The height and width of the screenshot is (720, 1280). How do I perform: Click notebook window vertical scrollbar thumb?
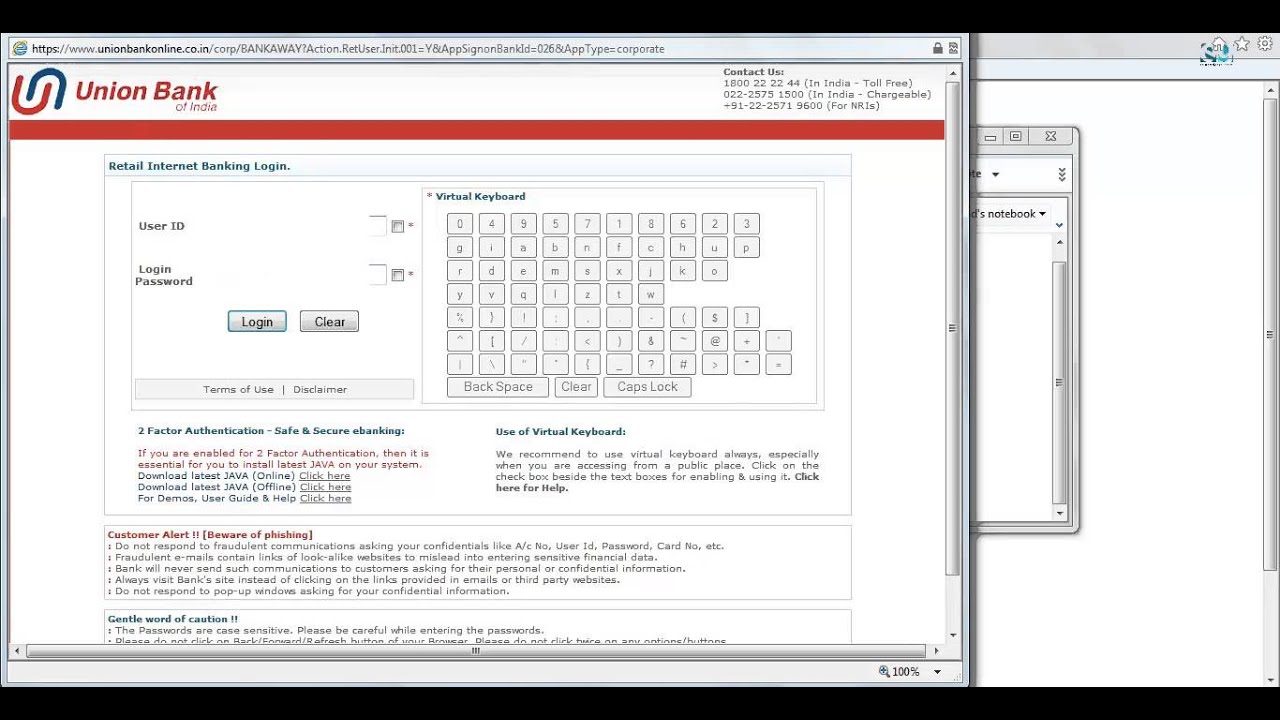[x=1059, y=382]
